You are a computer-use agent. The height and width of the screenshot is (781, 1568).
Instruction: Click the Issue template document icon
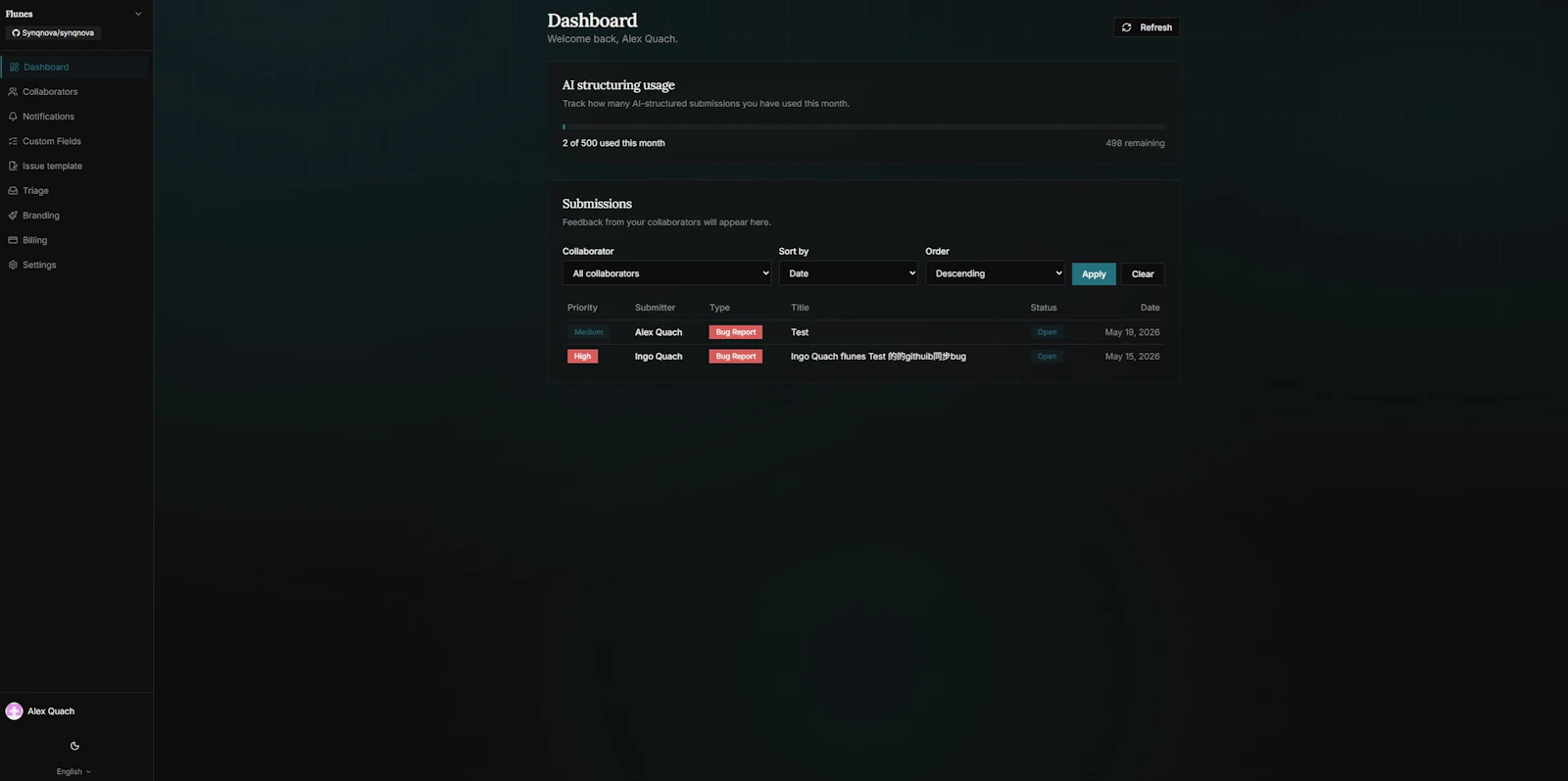click(x=13, y=167)
